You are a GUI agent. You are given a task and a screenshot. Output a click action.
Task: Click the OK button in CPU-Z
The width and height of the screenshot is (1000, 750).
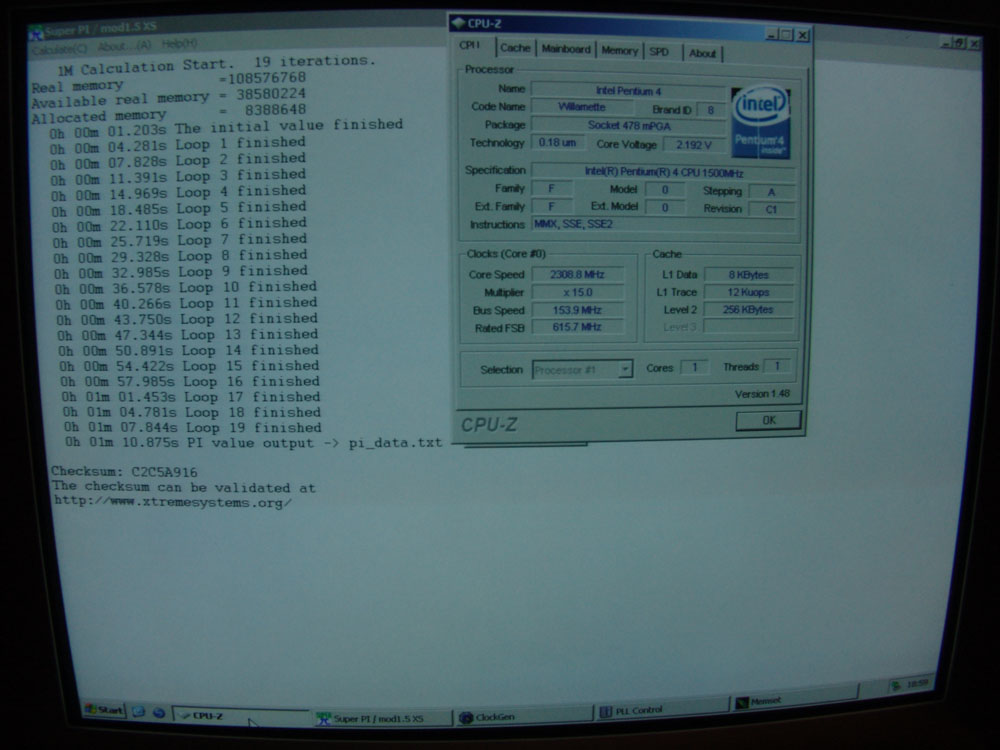768,420
